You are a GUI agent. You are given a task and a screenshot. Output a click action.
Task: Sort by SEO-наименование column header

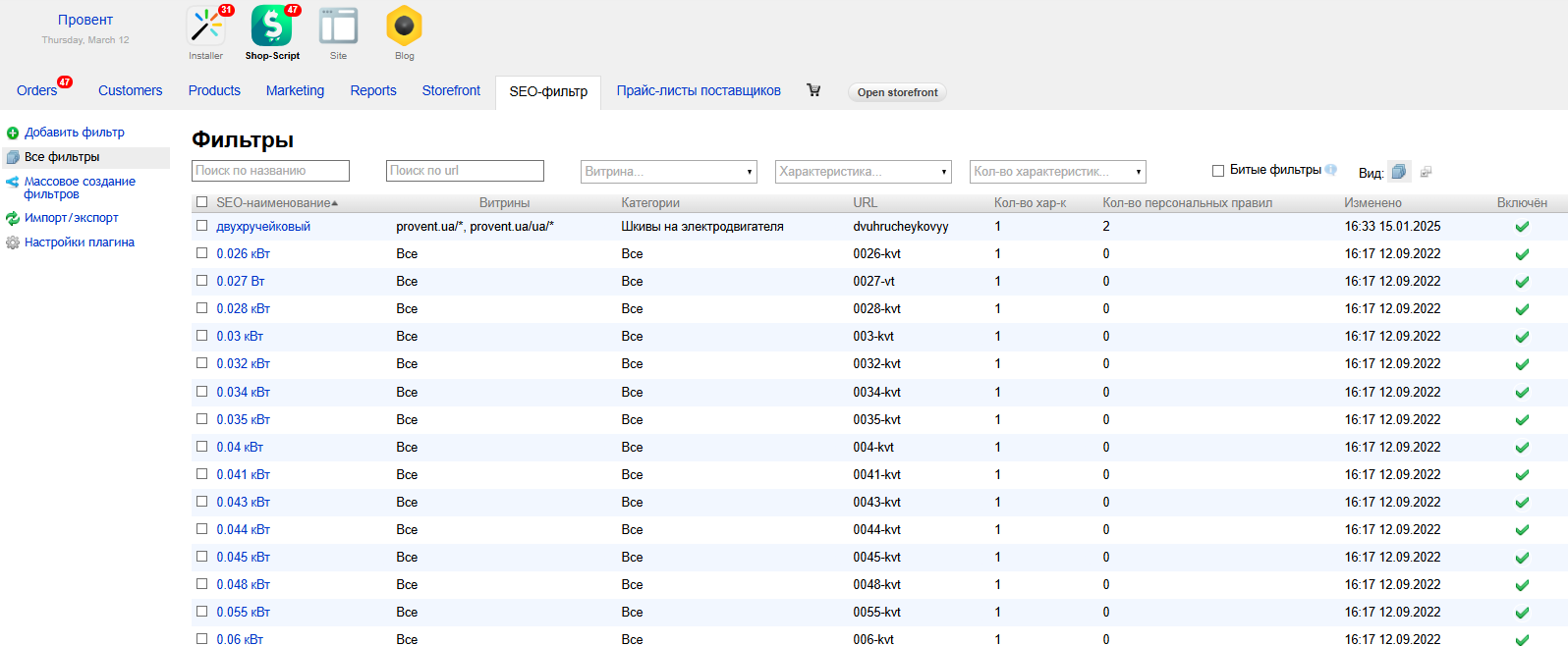pyautogui.click(x=274, y=203)
